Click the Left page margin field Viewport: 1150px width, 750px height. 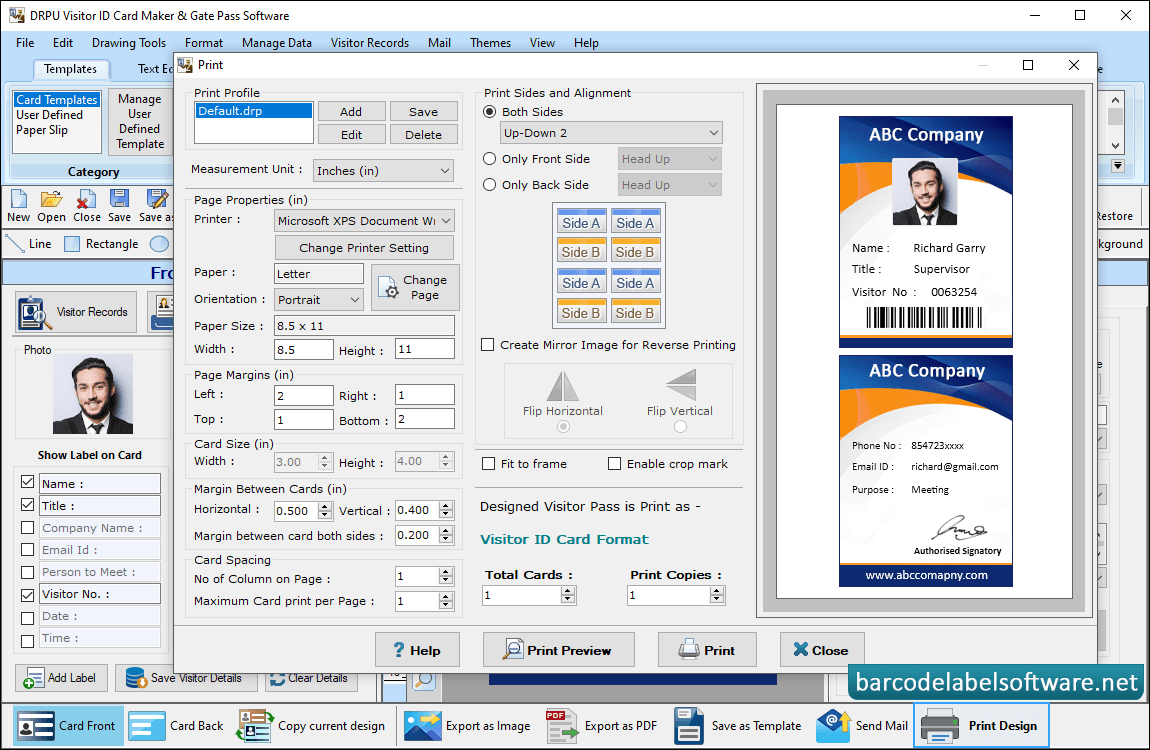click(304, 396)
